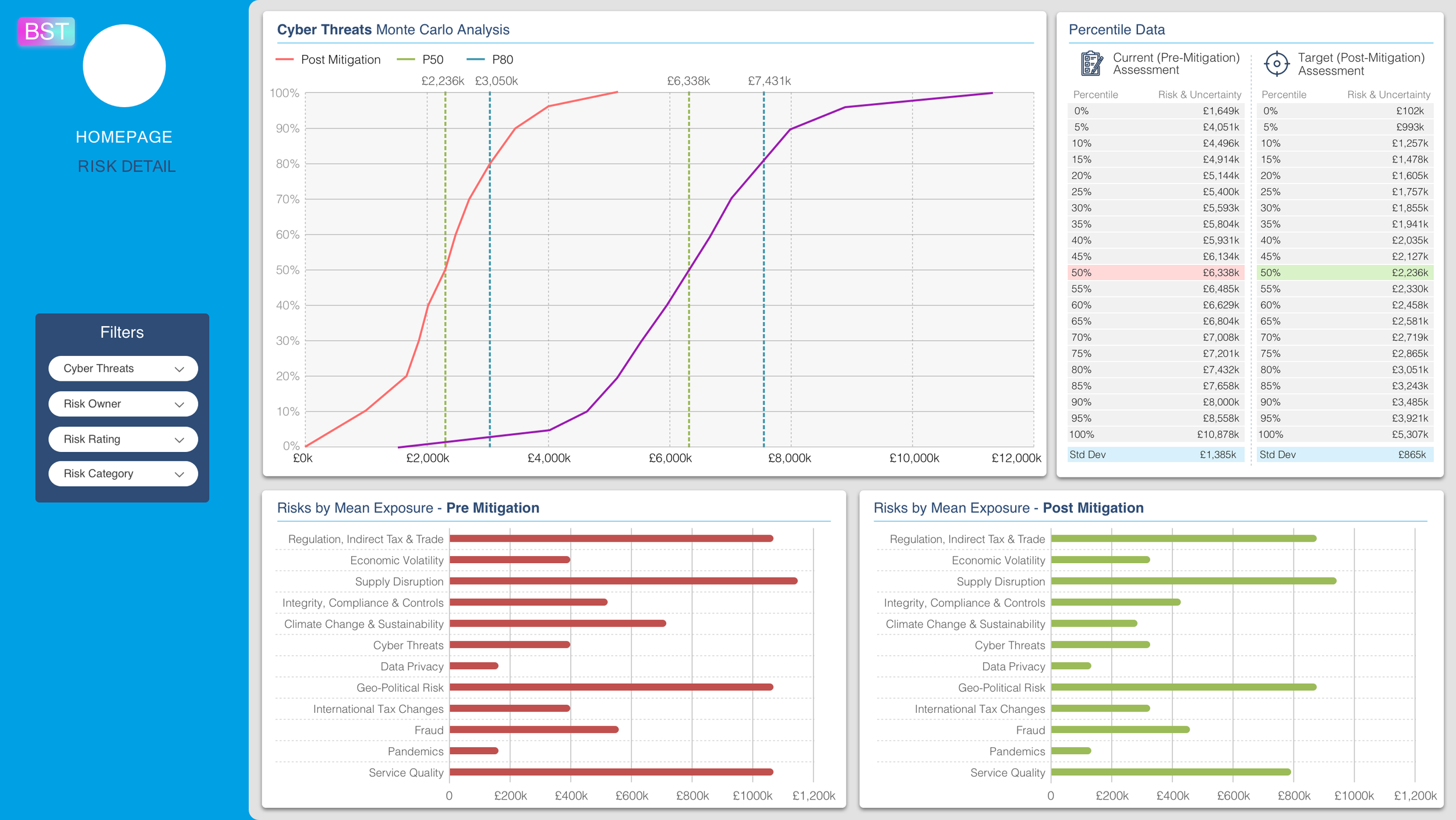Click the clipboard pre-mitigation assessment icon
Image resolution: width=1456 pixels, height=820 pixels.
[x=1091, y=63]
